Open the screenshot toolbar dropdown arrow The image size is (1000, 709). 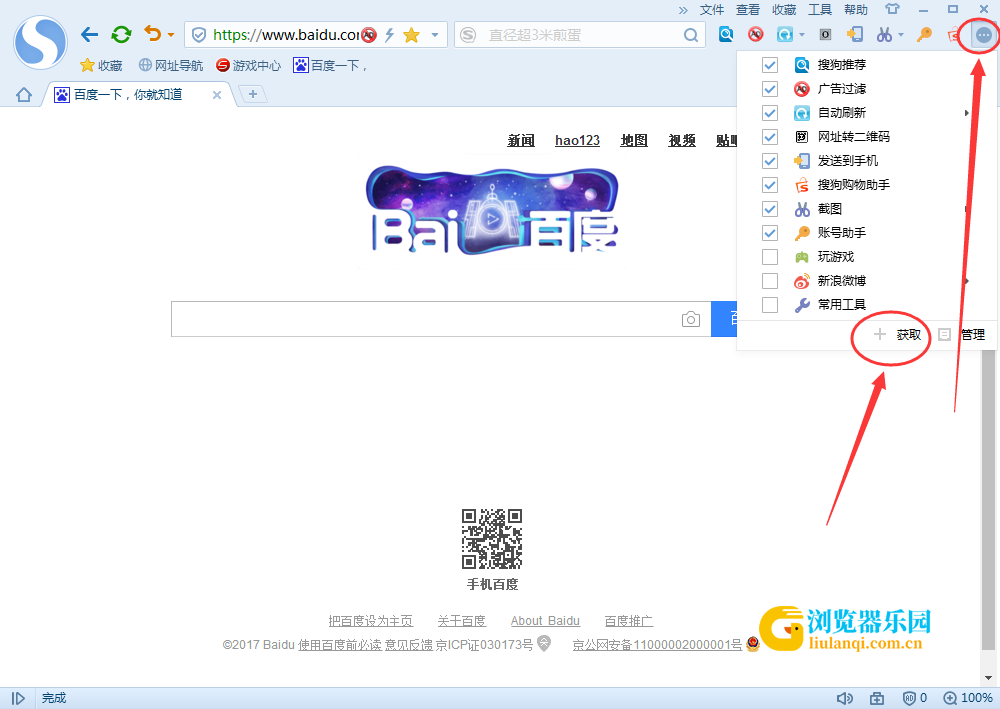[x=901, y=35]
